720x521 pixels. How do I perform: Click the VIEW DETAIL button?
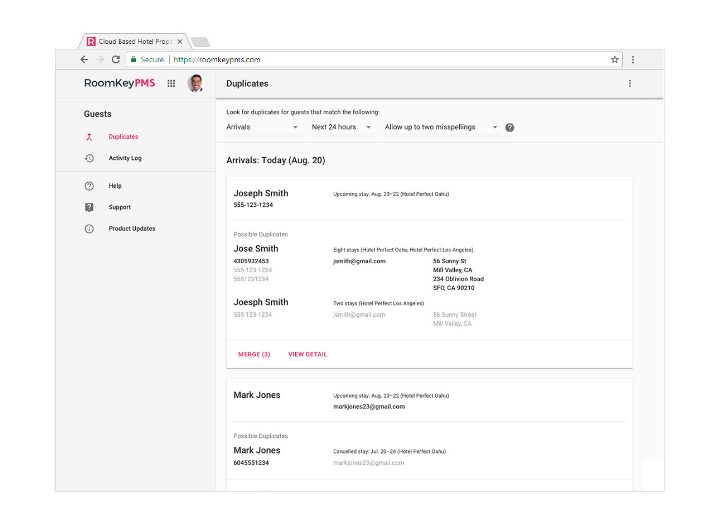(x=307, y=354)
